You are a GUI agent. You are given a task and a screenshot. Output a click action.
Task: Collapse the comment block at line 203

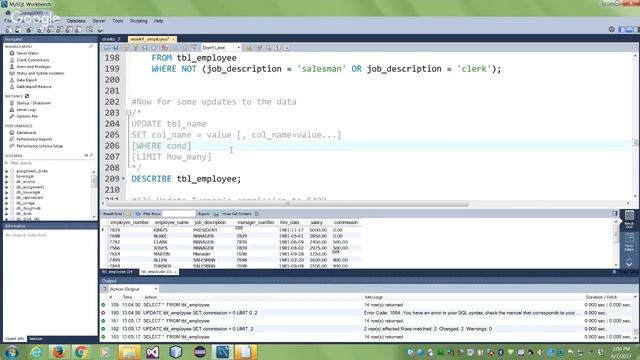[x=129, y=113]
